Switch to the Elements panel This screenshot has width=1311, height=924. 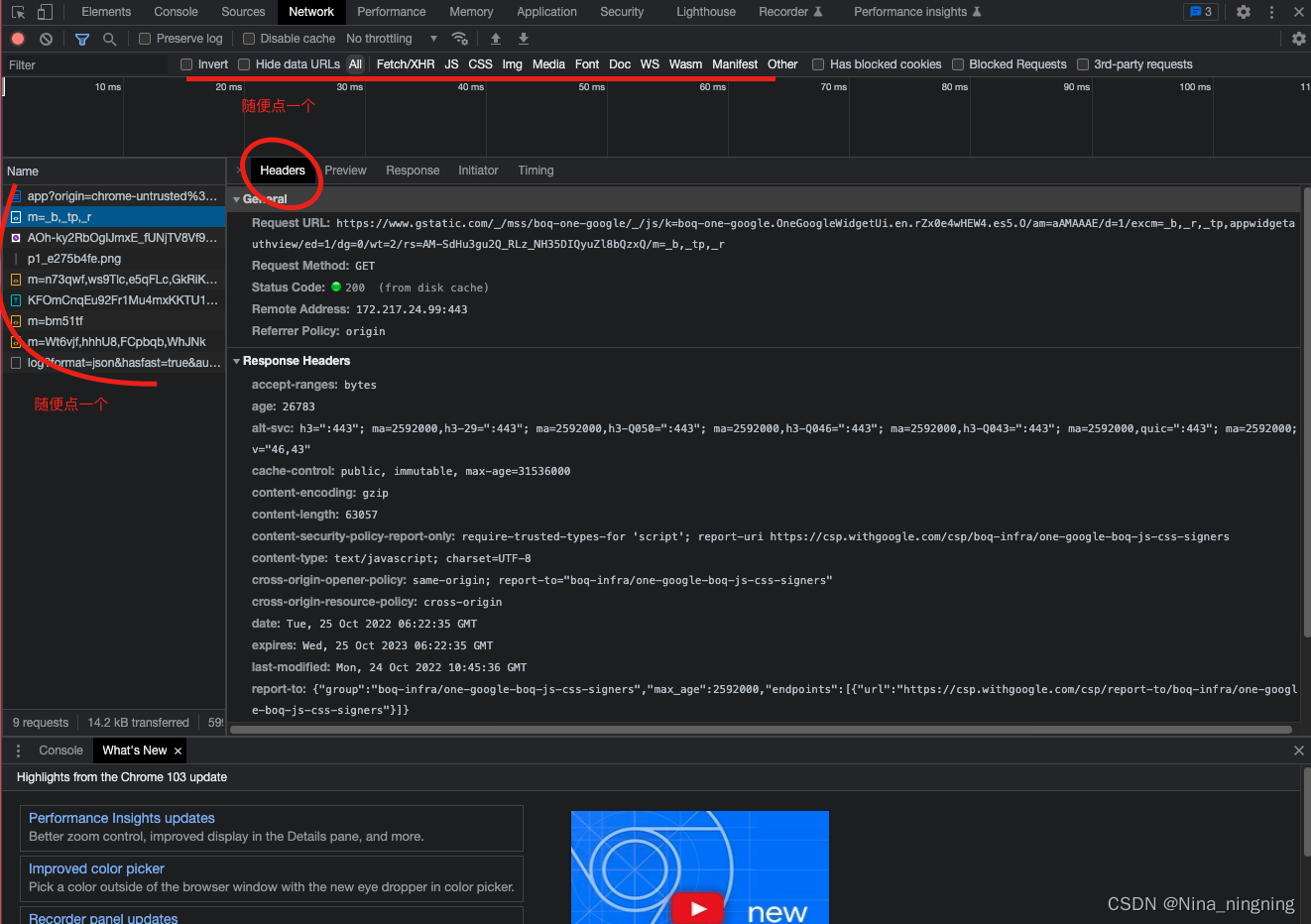(106, 12)
